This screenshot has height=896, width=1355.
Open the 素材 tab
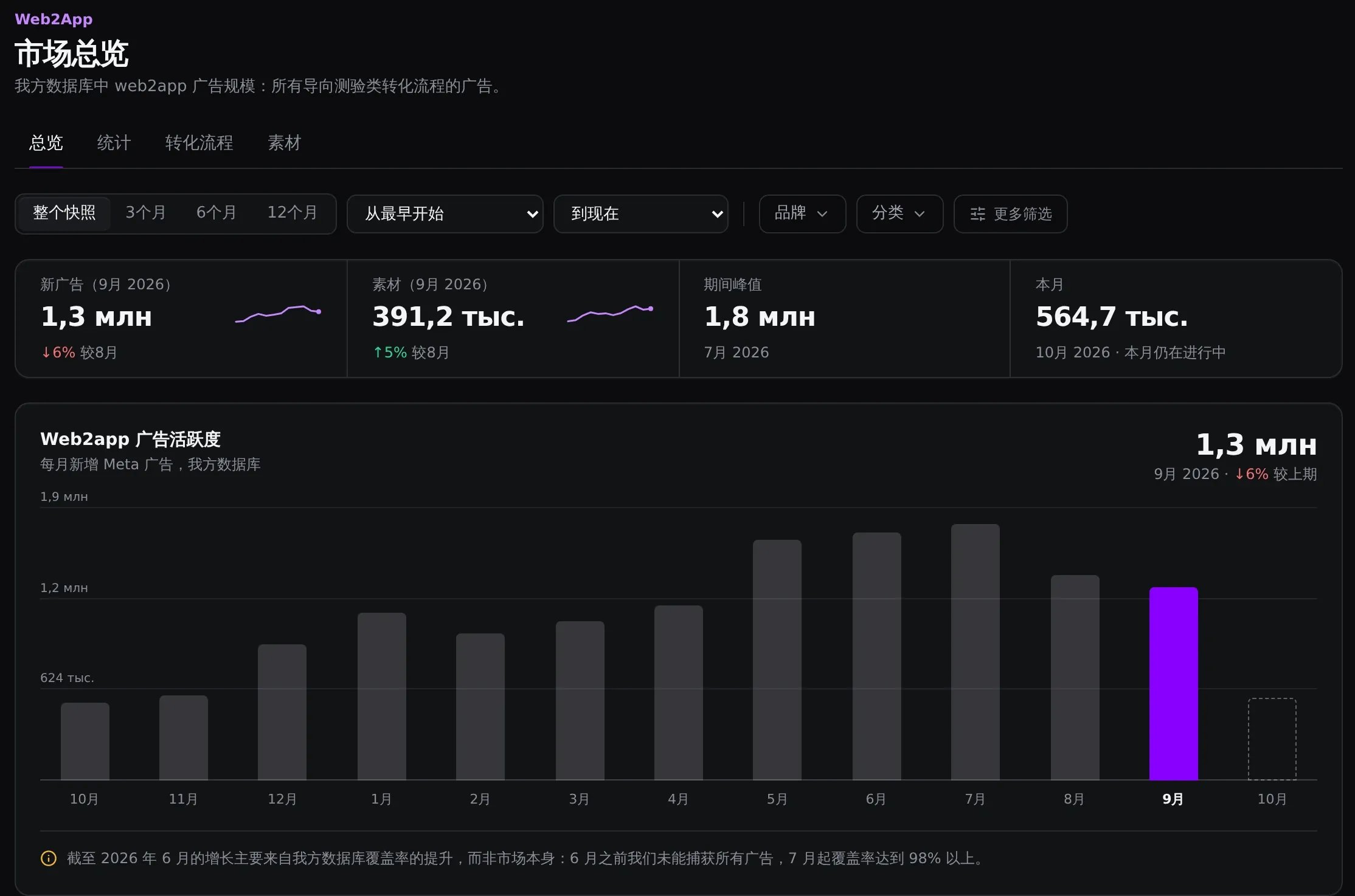pyautogui.click(x=285, y=143)
